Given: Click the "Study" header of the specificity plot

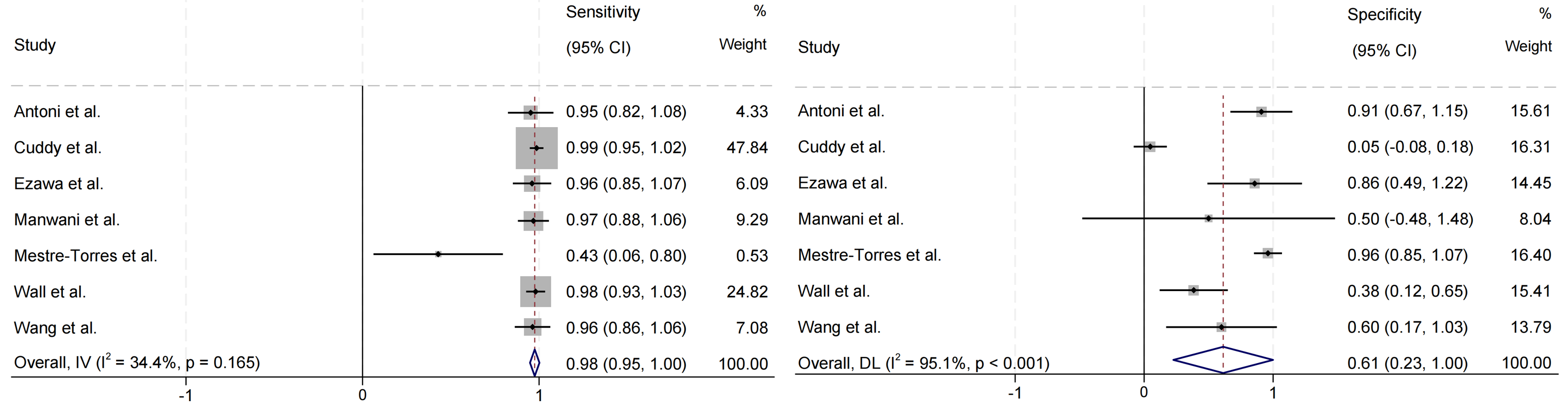Looking at the screenshot, I should click(x=819, y=47).
